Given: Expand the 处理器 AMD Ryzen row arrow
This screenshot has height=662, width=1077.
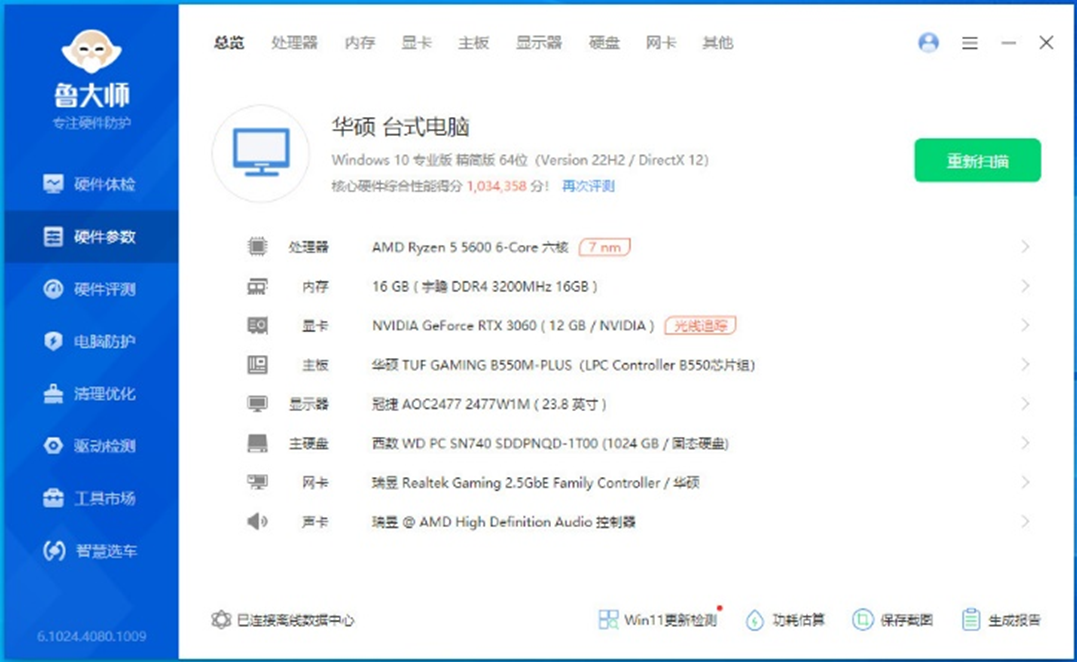Looking at the screenshot, I should point(1025,247).
